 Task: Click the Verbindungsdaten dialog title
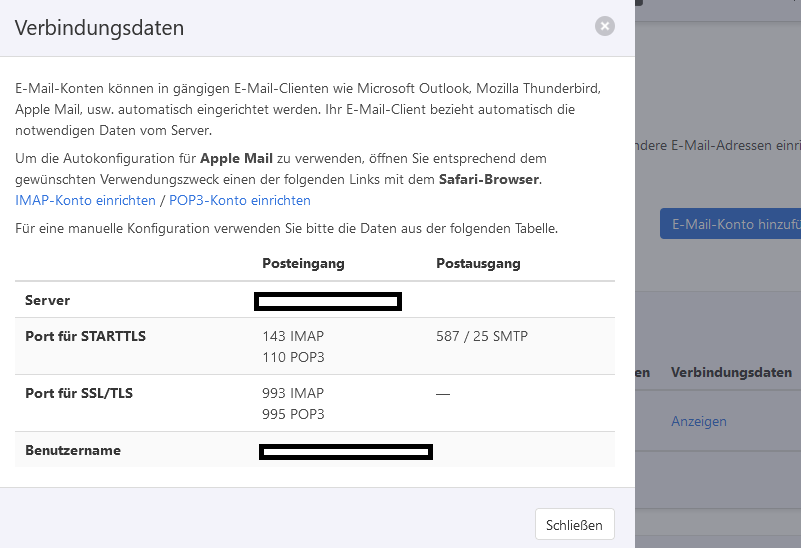tap(99, 28)
